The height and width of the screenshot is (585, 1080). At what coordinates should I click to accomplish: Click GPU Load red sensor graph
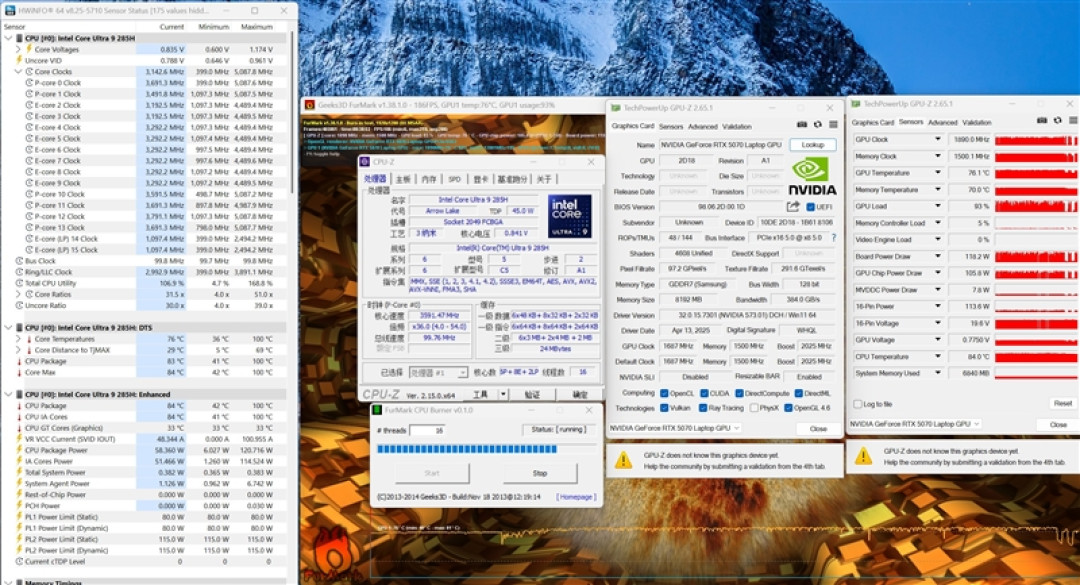[x=1035, y=206]
